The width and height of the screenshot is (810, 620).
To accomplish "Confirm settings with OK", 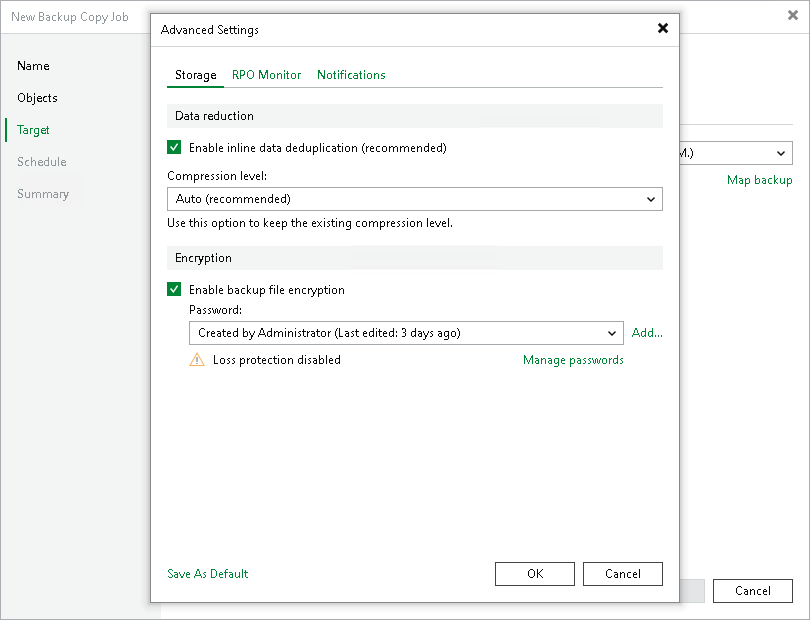I will pyautogui.click(x=534, y=574).
